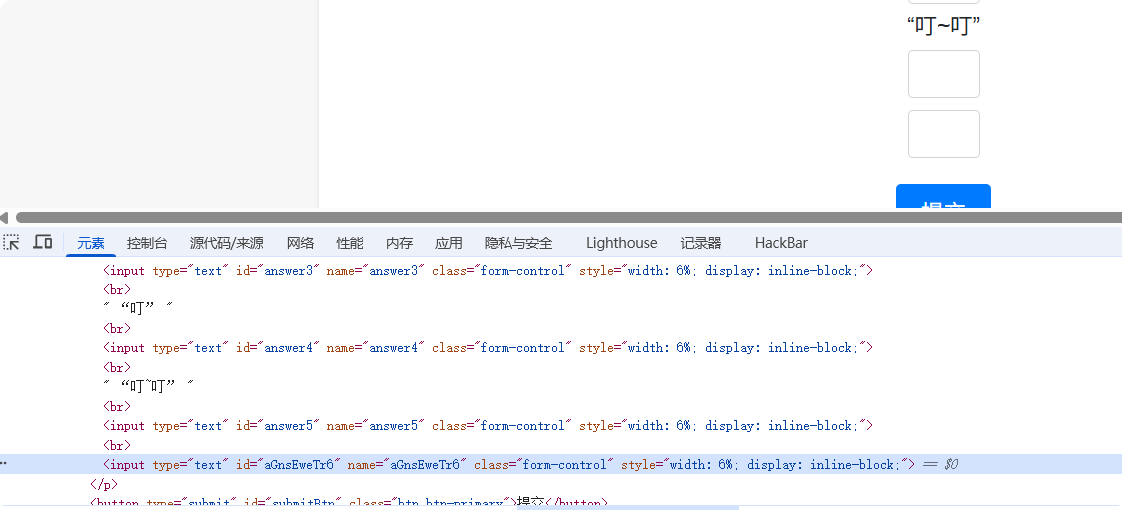This screenshot has width=1122, height=510.
Task: Open the 源代码/来源 tab
Action: (227, 243)
